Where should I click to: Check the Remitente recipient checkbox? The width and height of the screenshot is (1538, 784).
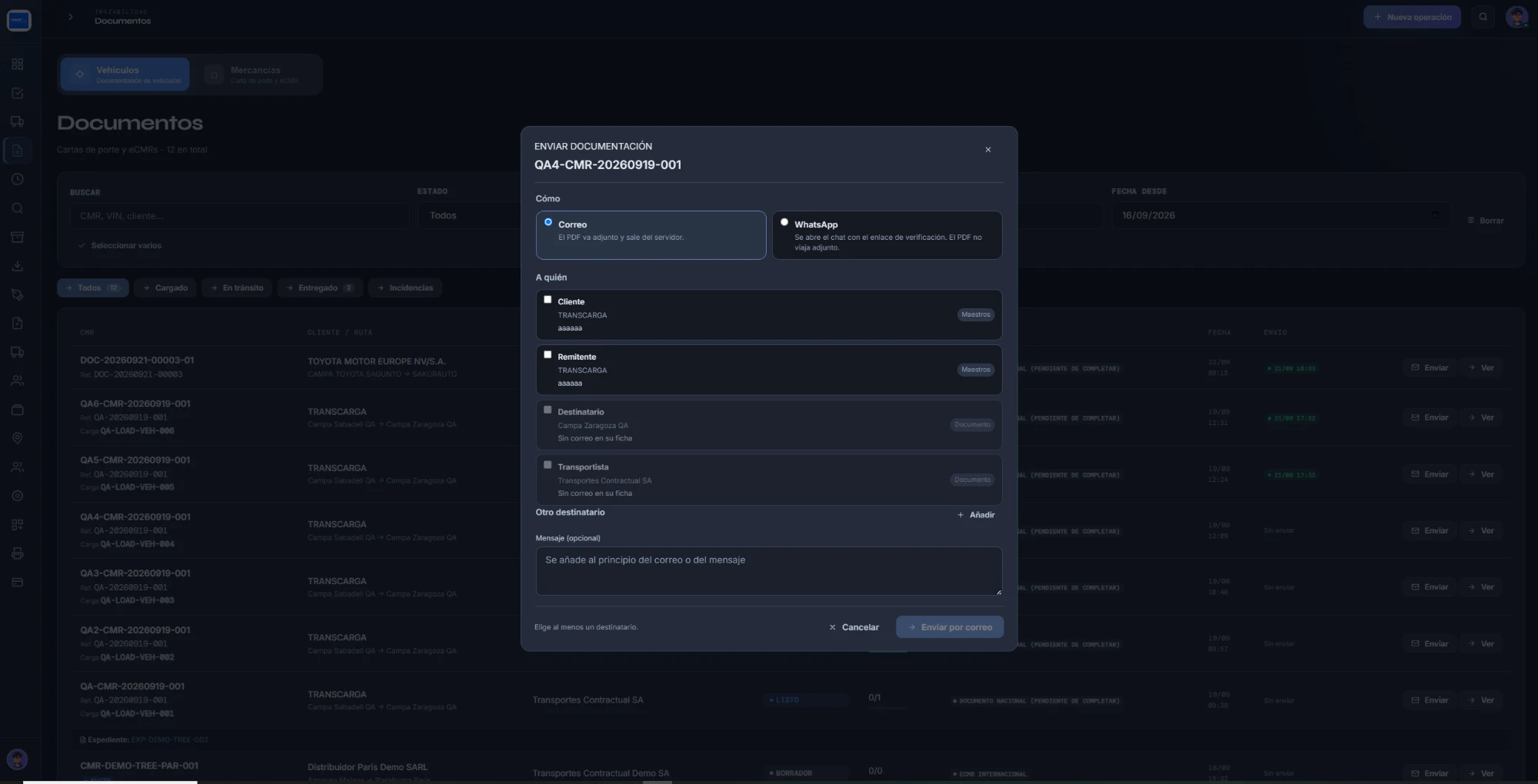click(x=548, y=355)
